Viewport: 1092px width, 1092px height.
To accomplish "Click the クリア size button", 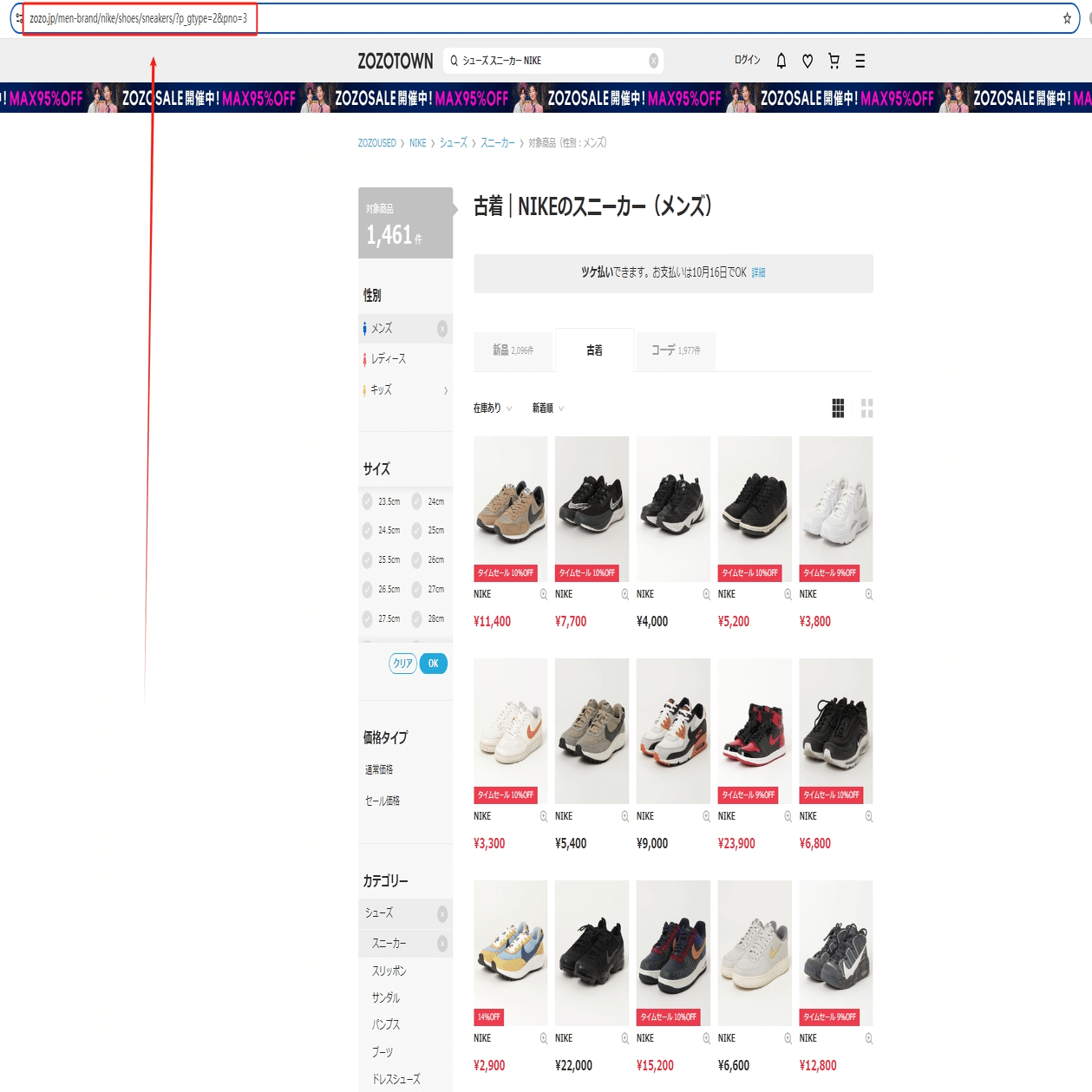I will 403,664.
